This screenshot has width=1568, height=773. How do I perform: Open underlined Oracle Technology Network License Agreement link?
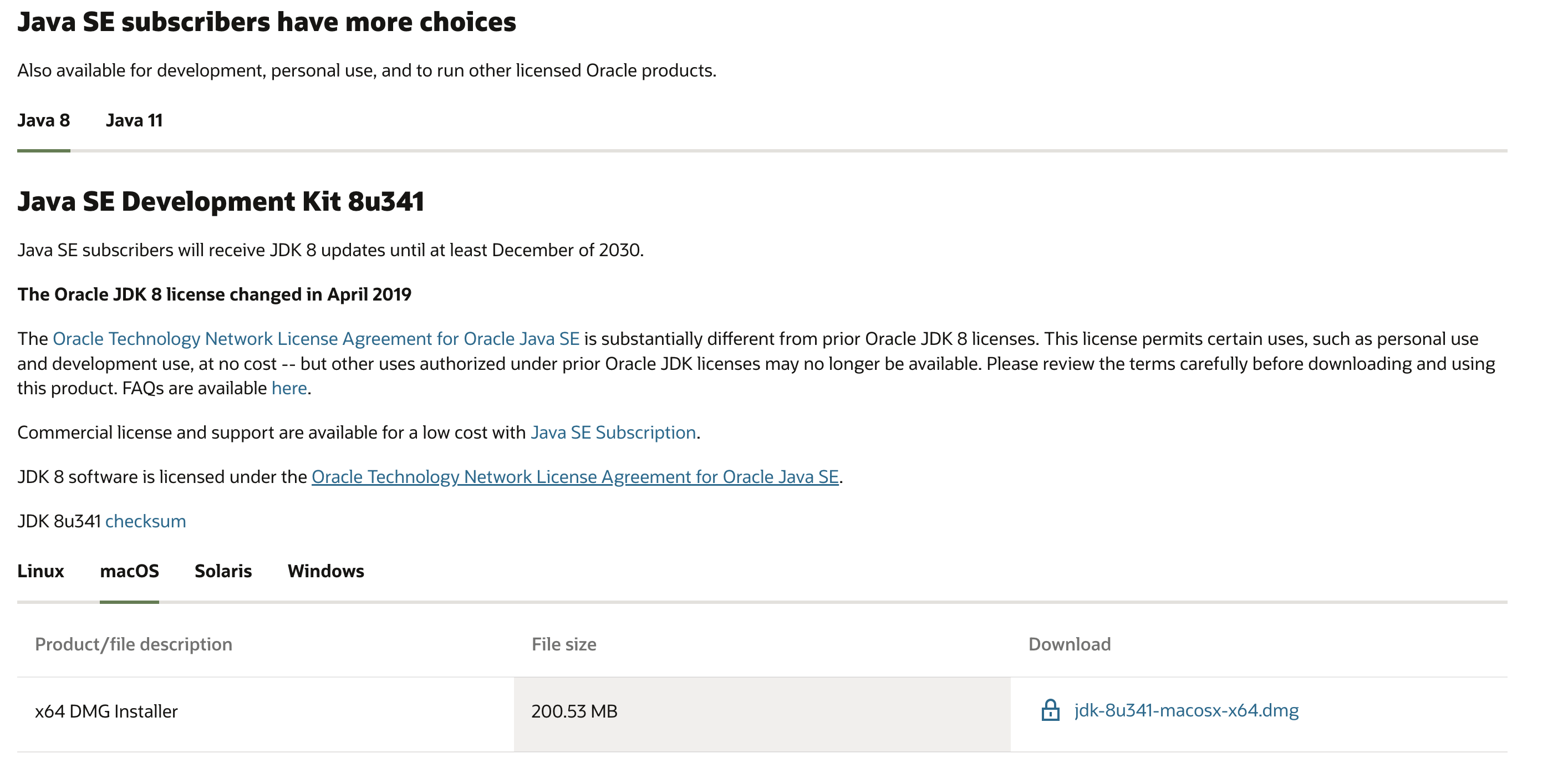coord(575,476)
